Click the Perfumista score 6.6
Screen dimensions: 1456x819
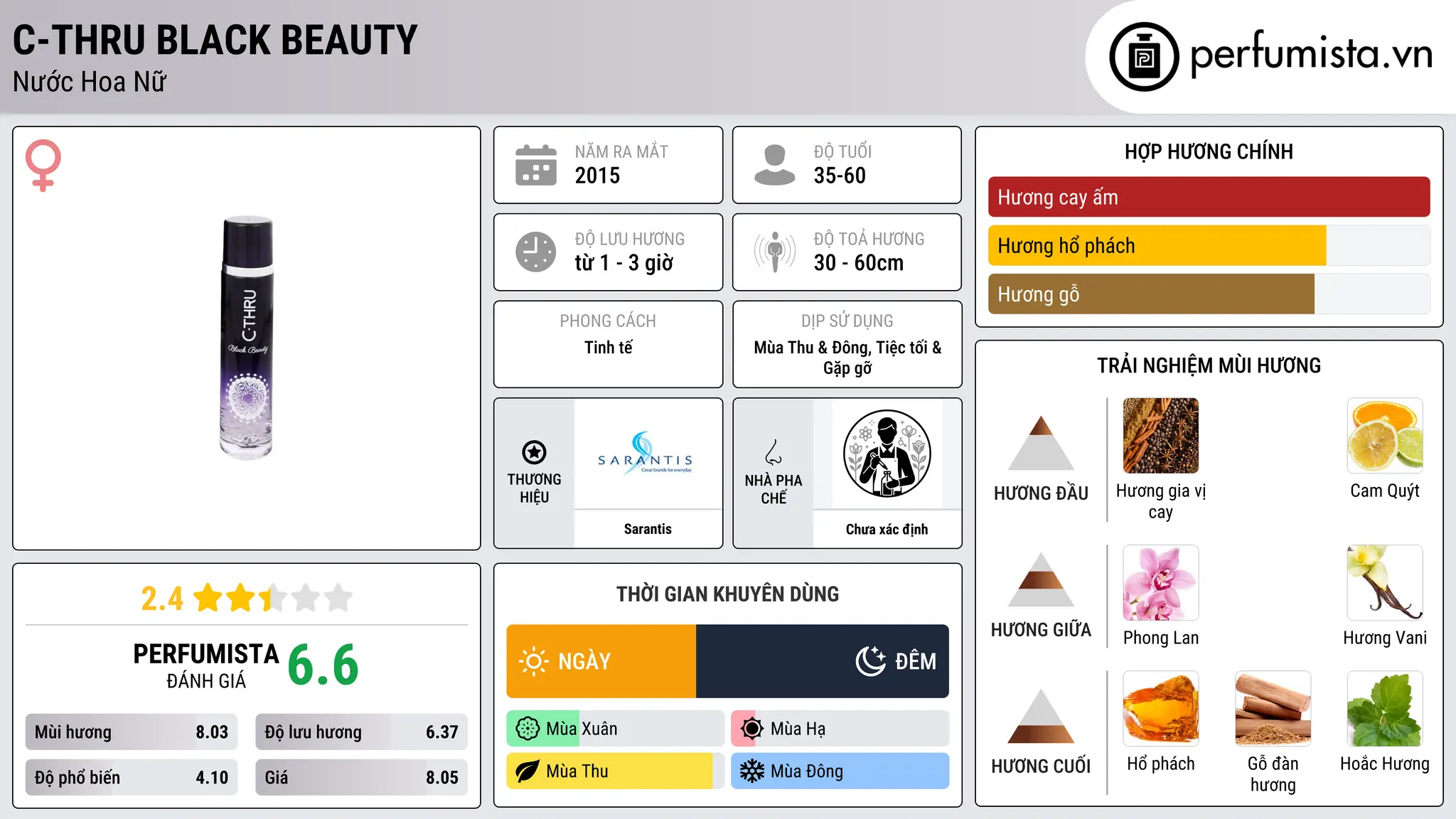[x=323, y=665]
